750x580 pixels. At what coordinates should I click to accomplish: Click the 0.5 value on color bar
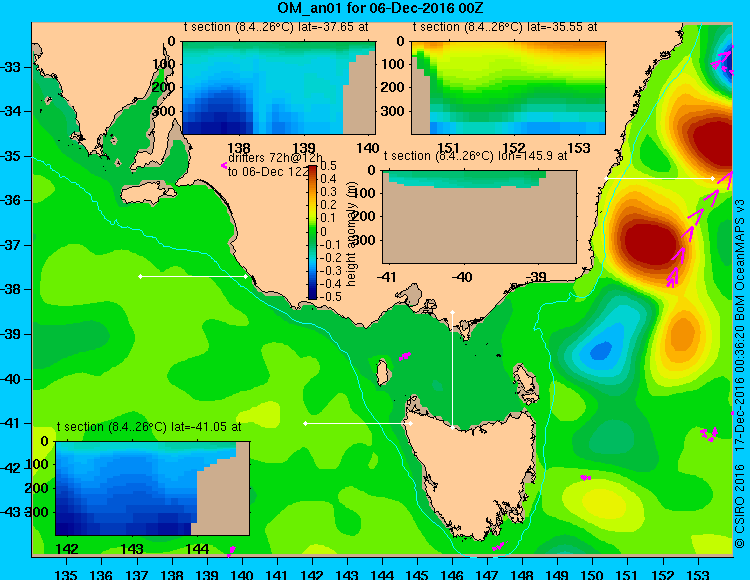pyautogui.click(x=328, y=165)
